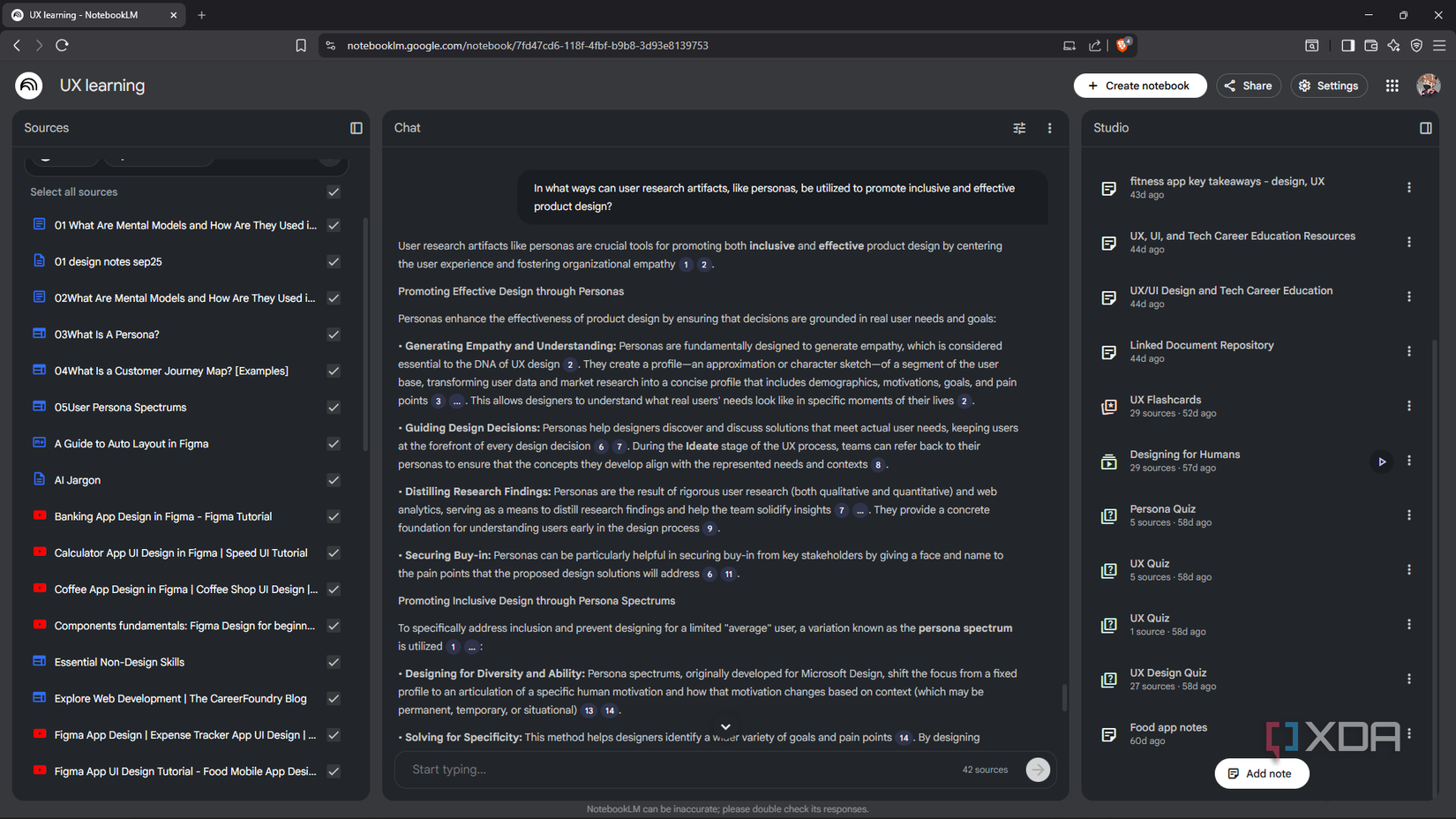
Task: Open the Chat panel three-dot menu
Action: (1049, 128)
